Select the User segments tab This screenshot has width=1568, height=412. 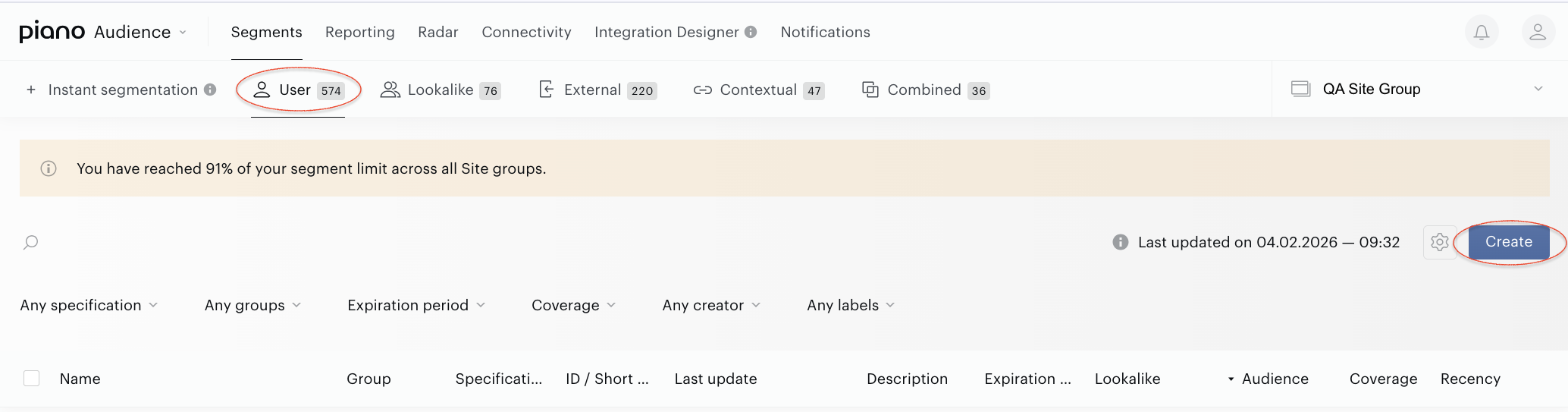coord(298,90)
